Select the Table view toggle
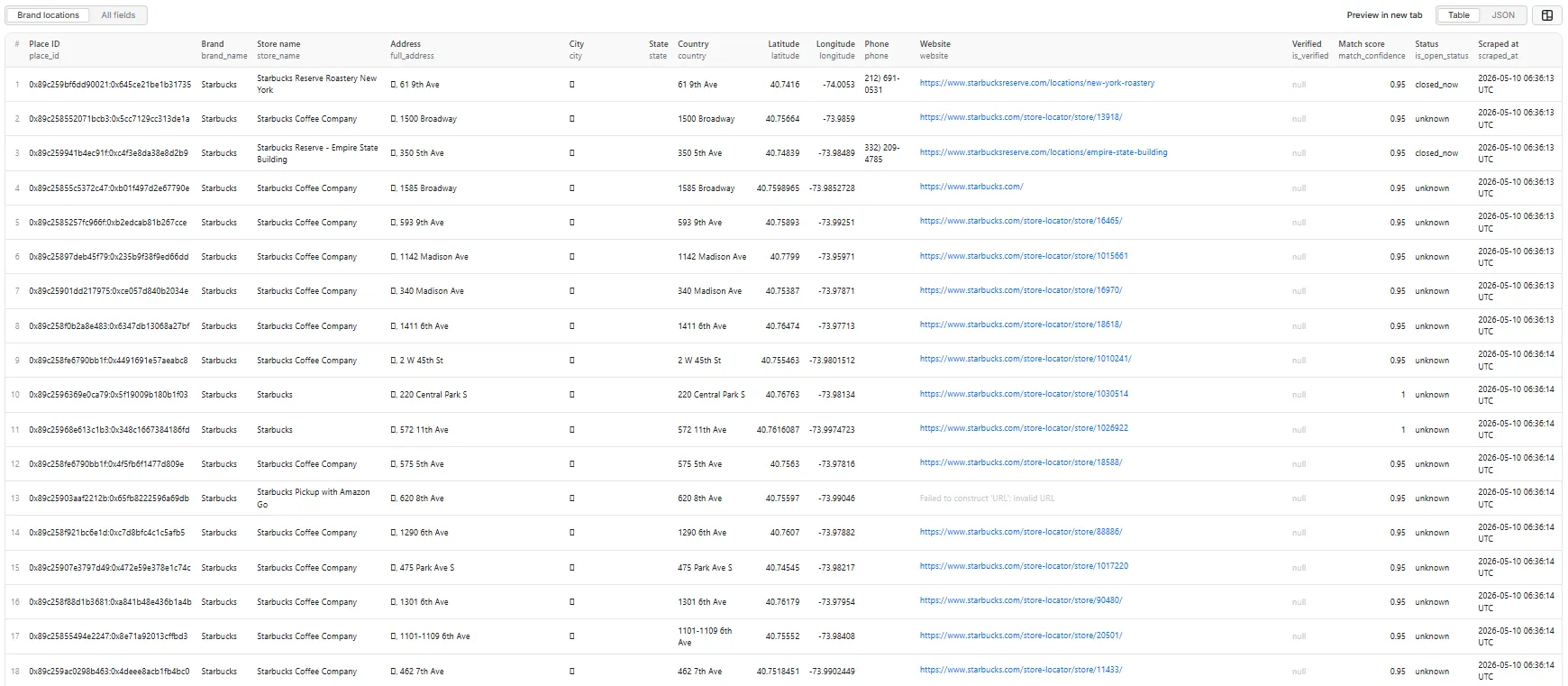Screen dimensions: 1568x686 coord(1458,15)
